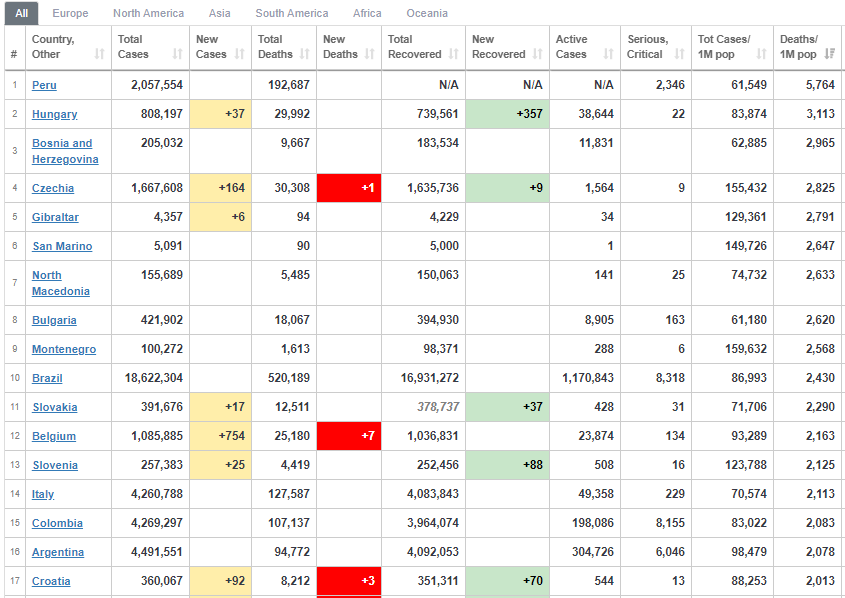Open the Peru country link
The height and width of the screenshot is (598, 845).
pyautogui.click(x=44, y=85)
